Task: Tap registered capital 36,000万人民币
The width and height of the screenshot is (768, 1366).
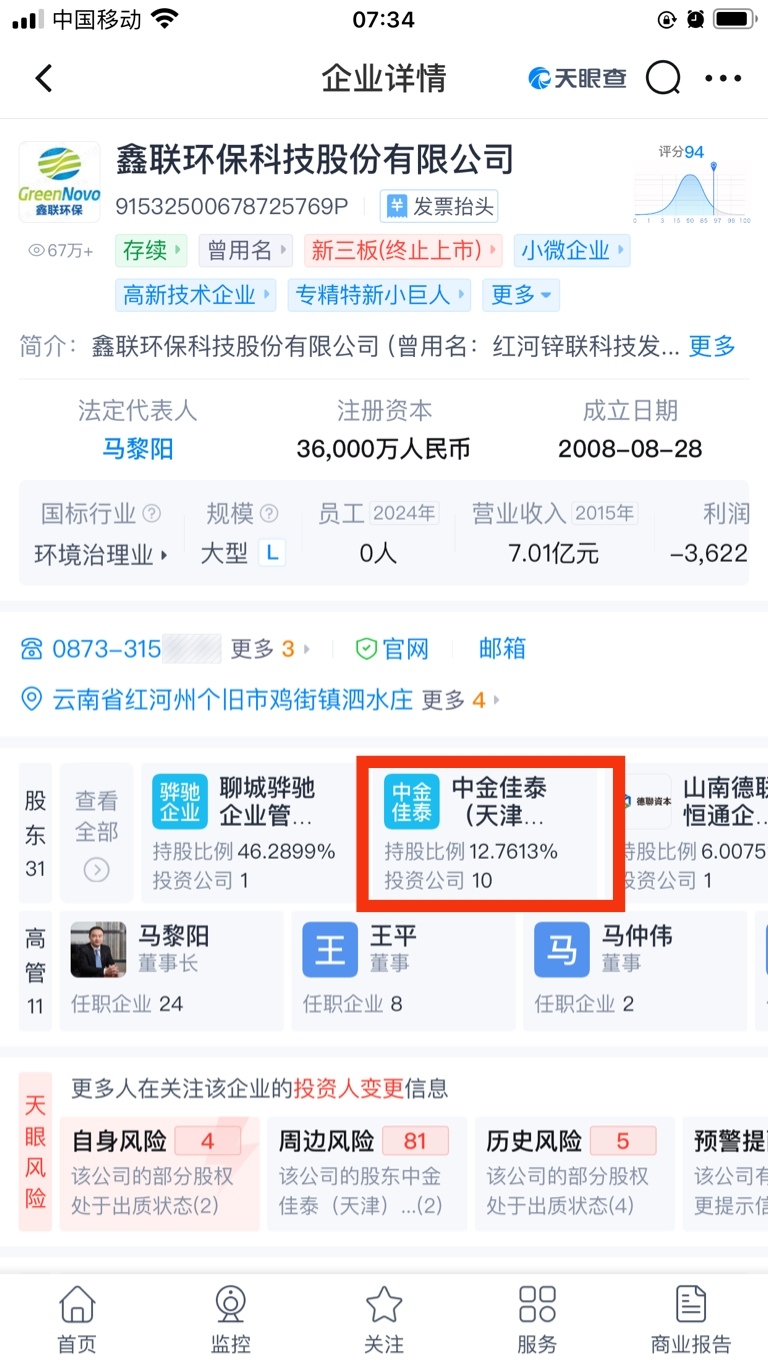Action: (383, 449)
